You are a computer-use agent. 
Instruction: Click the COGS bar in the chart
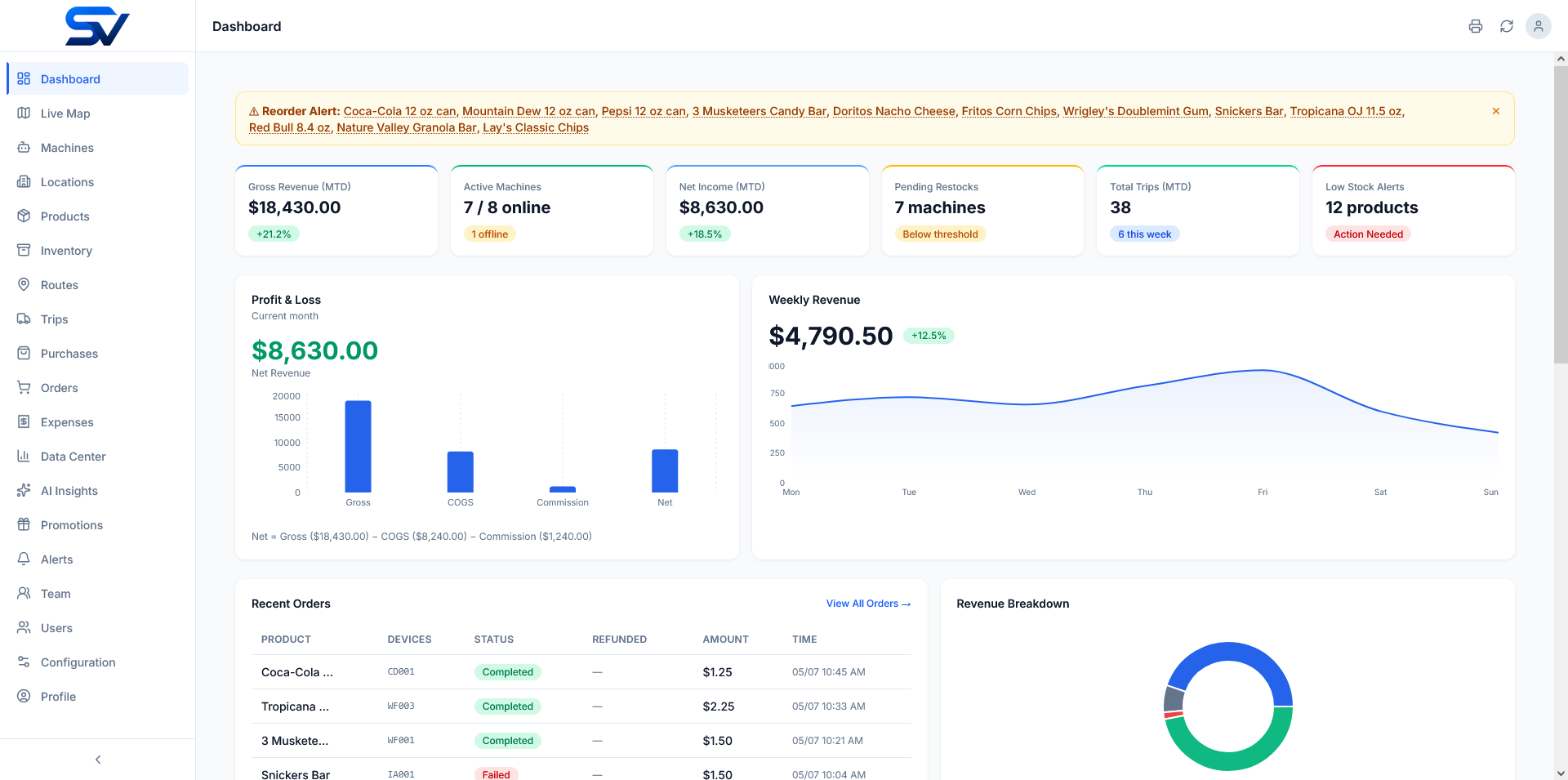point(461,471)
